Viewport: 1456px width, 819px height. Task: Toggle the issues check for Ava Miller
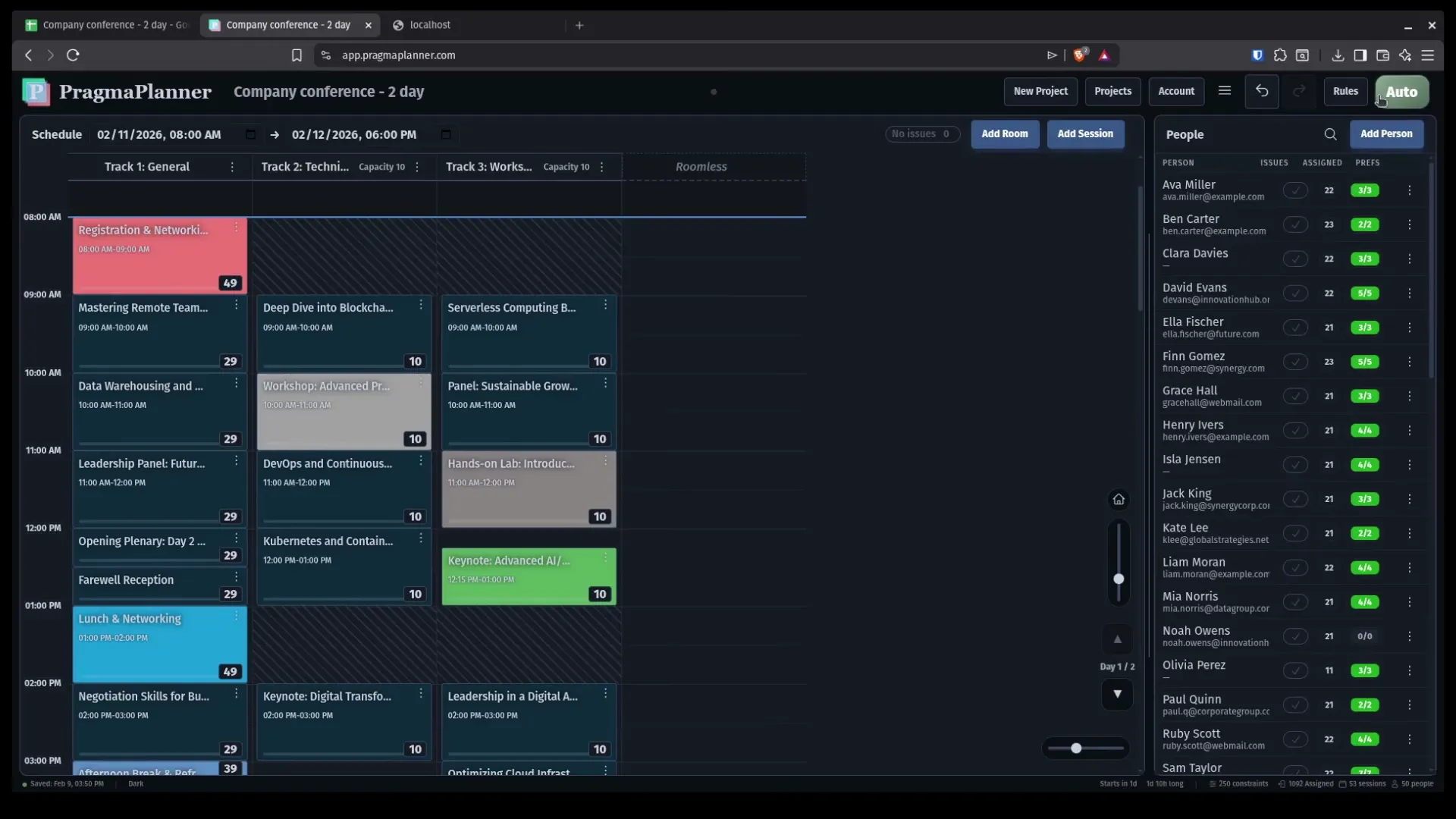pyautogui.click(x=1295, y=190)
